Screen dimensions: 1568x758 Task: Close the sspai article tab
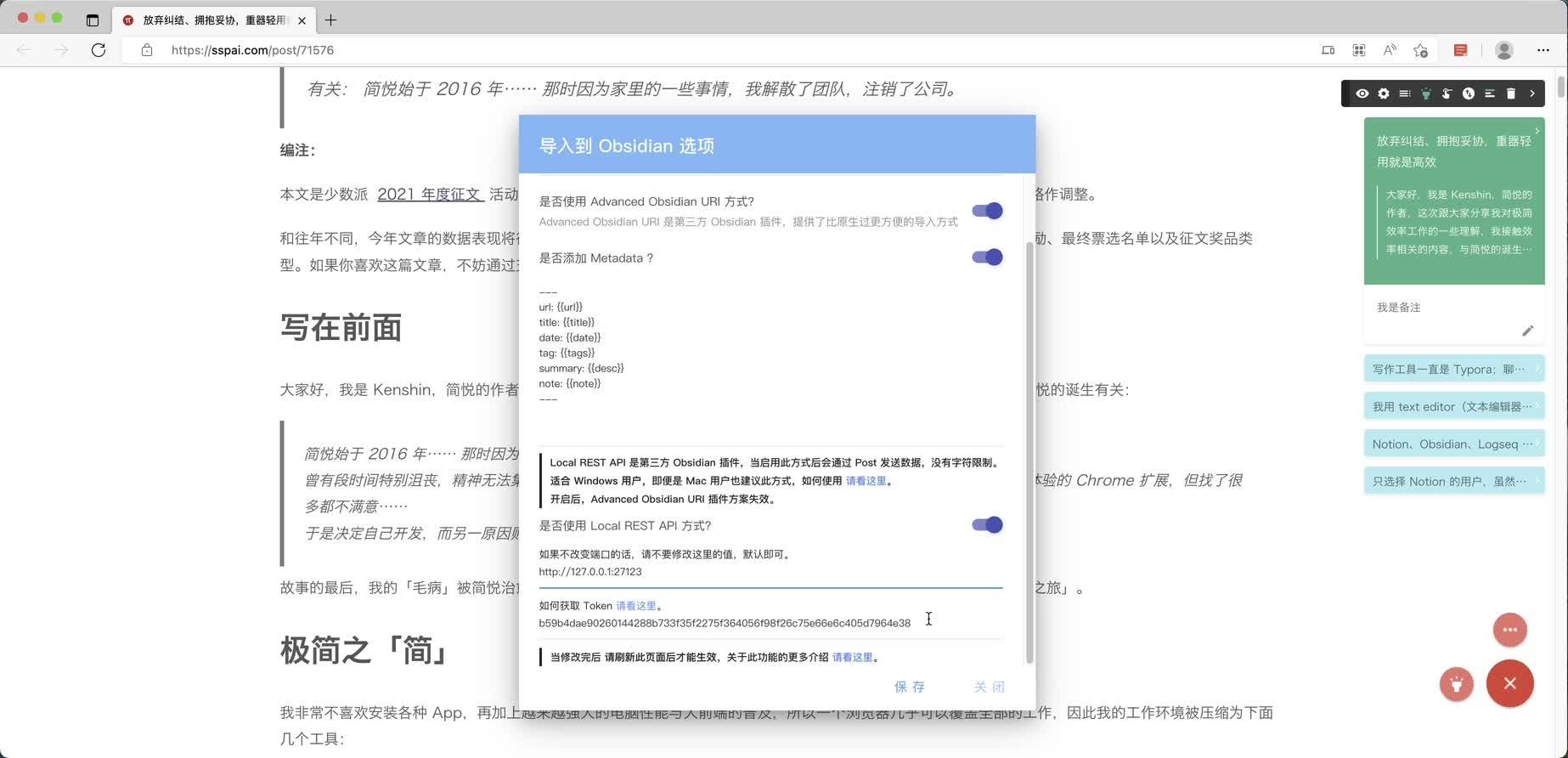(302, 20)
